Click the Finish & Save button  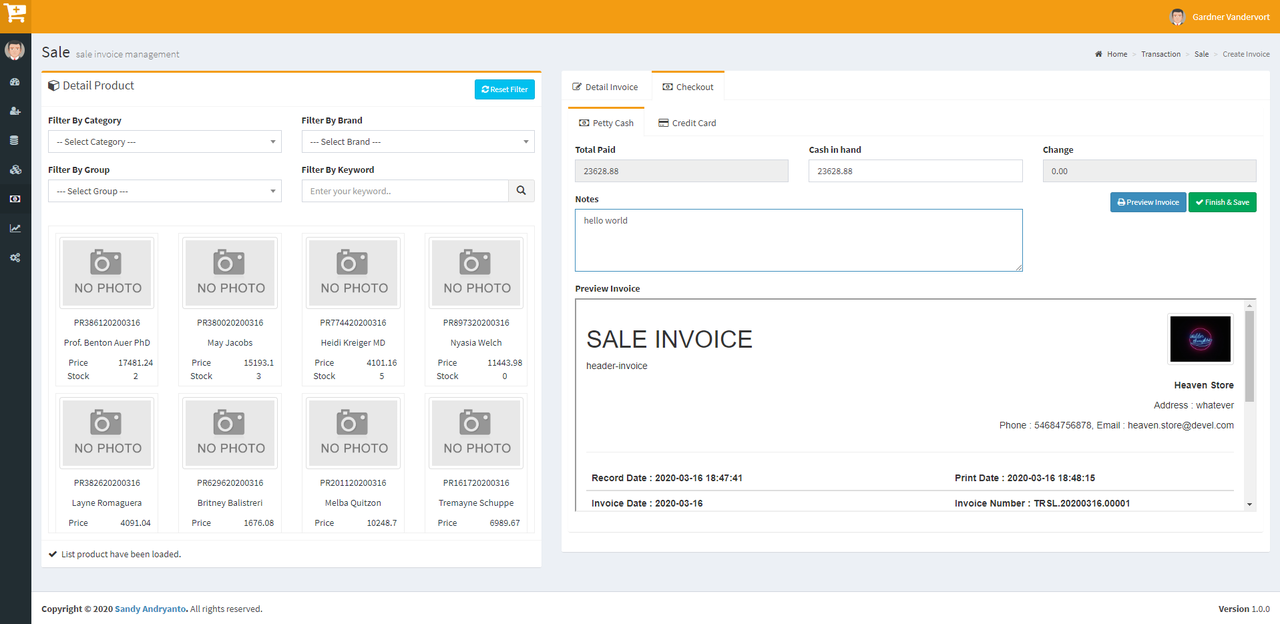1222,202
